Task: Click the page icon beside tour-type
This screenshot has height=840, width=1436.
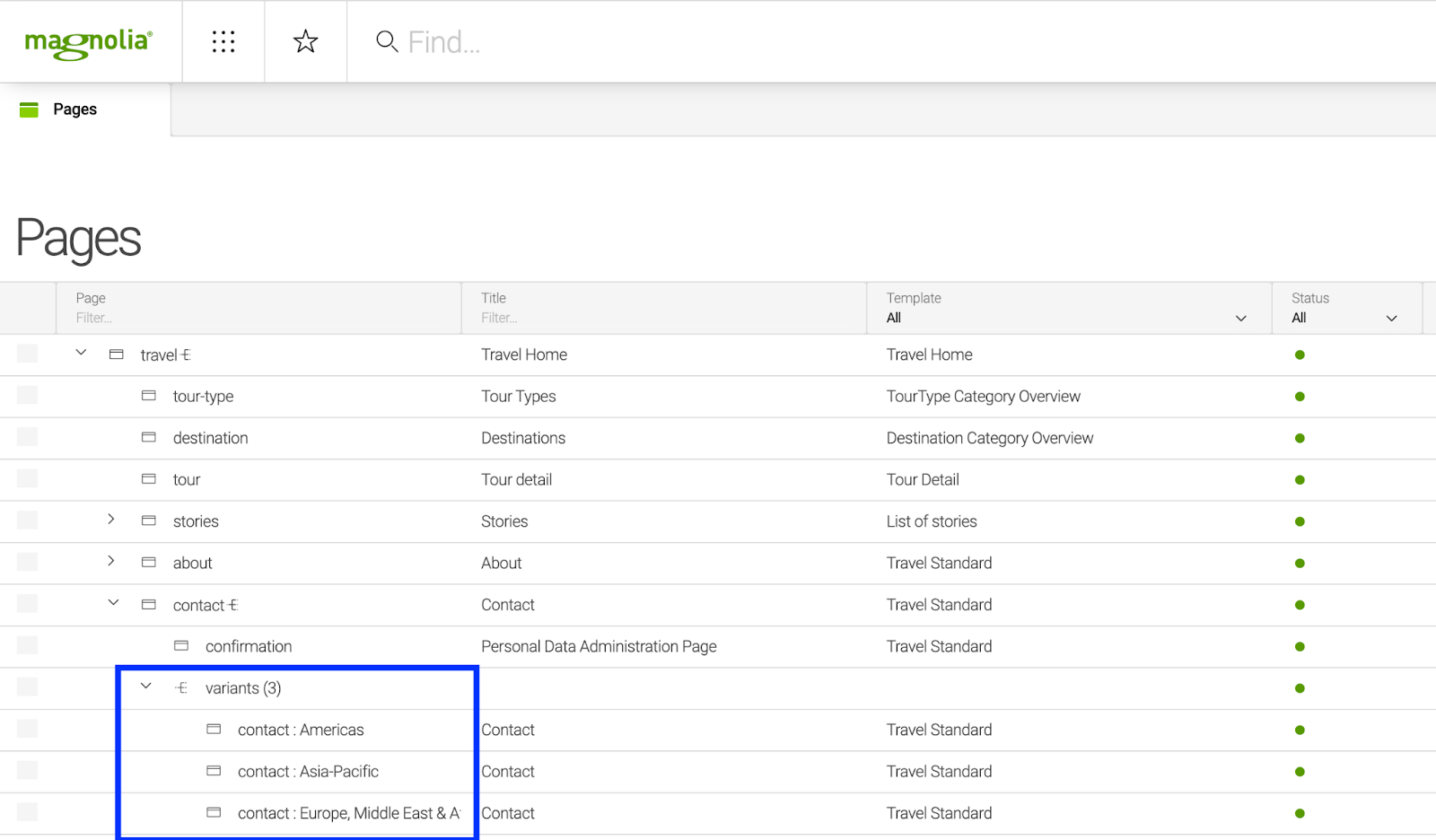Action: pos(149,396)
